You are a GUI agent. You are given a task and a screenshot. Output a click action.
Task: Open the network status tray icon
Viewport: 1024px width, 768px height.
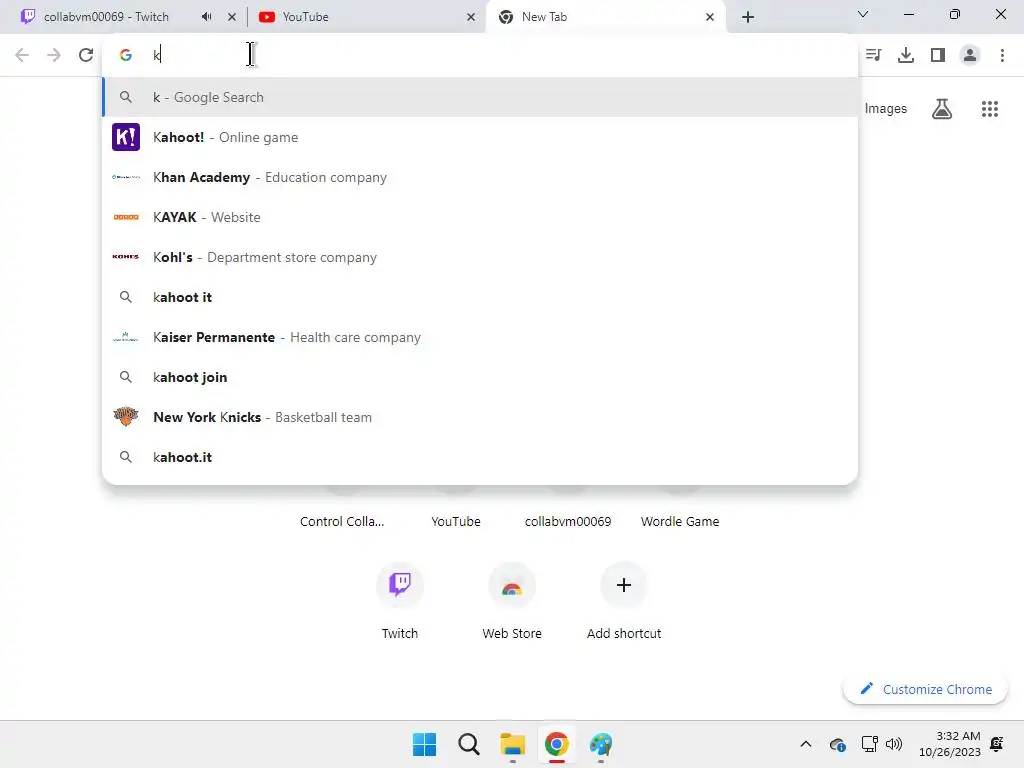coord(869,744)
